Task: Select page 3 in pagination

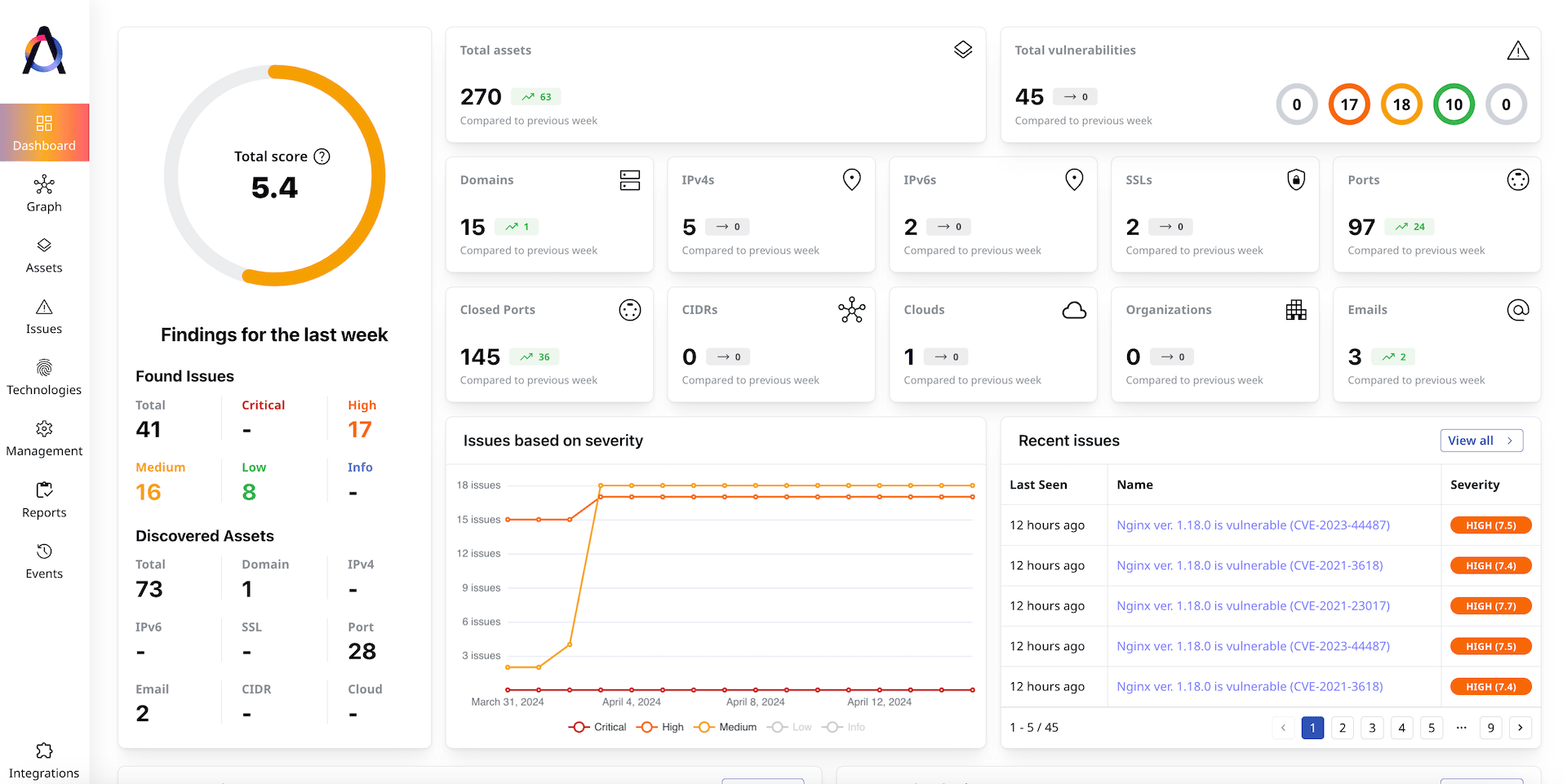Action: (x=1372, y=728)
